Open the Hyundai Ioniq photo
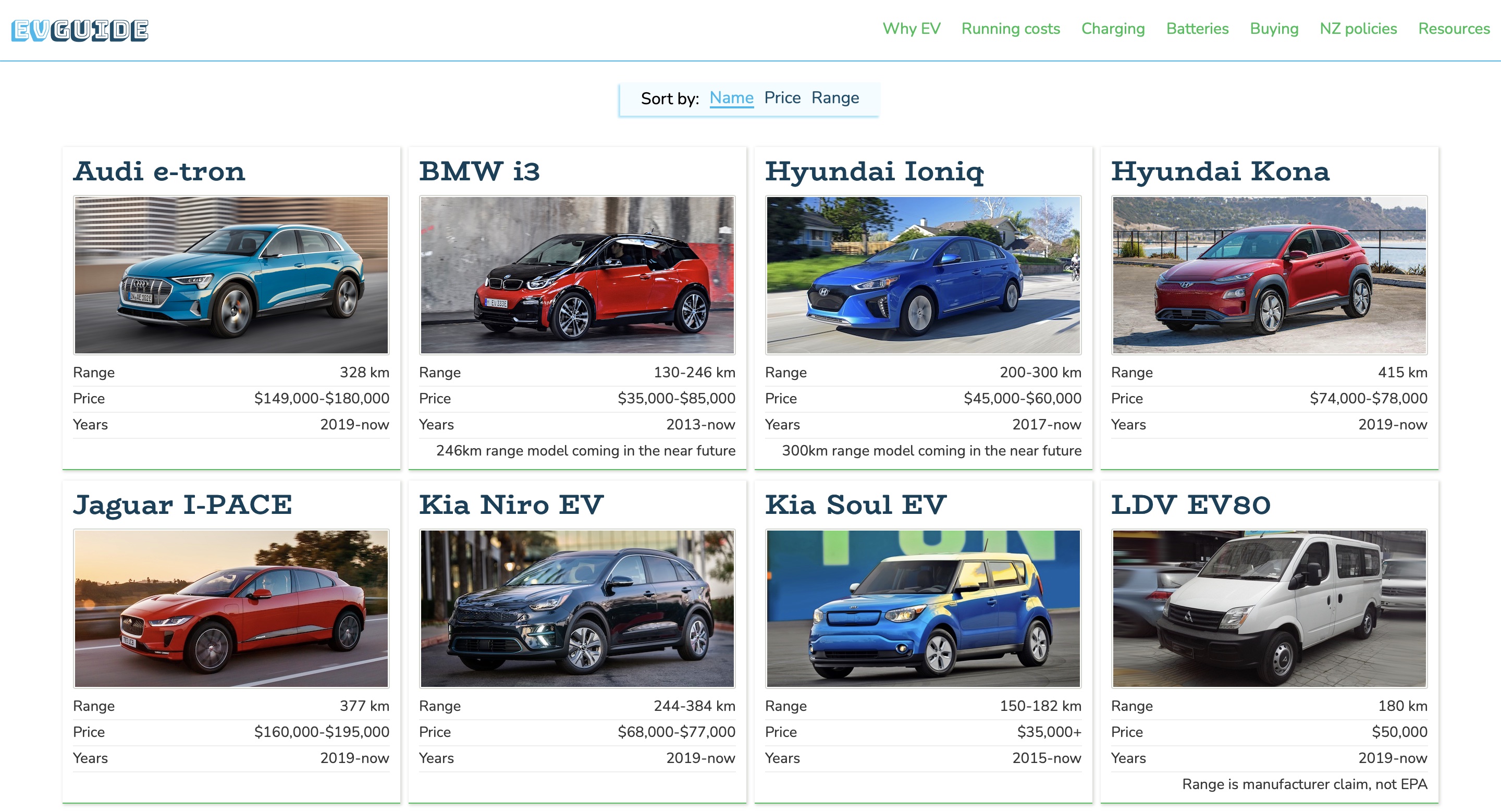 [923, 275]
